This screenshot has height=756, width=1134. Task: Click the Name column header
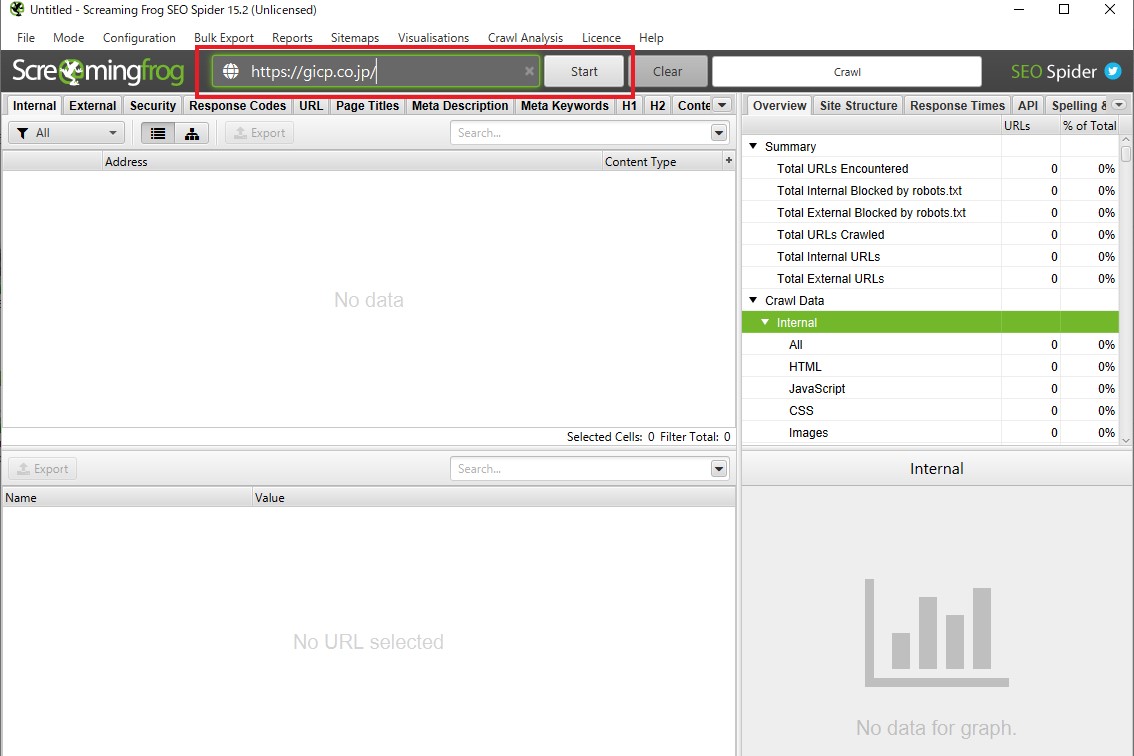point(127,498)
